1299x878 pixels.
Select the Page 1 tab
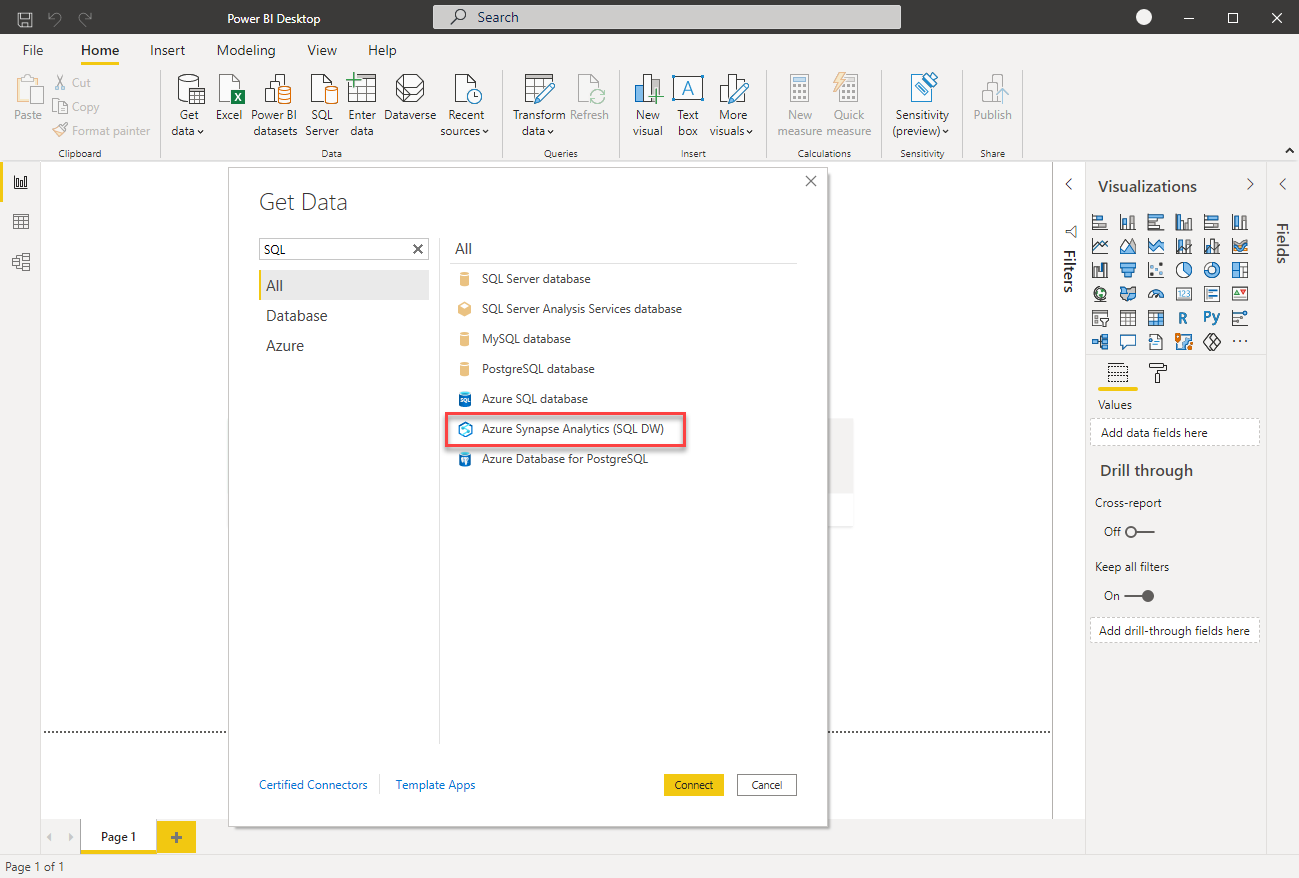click(118, 837)
